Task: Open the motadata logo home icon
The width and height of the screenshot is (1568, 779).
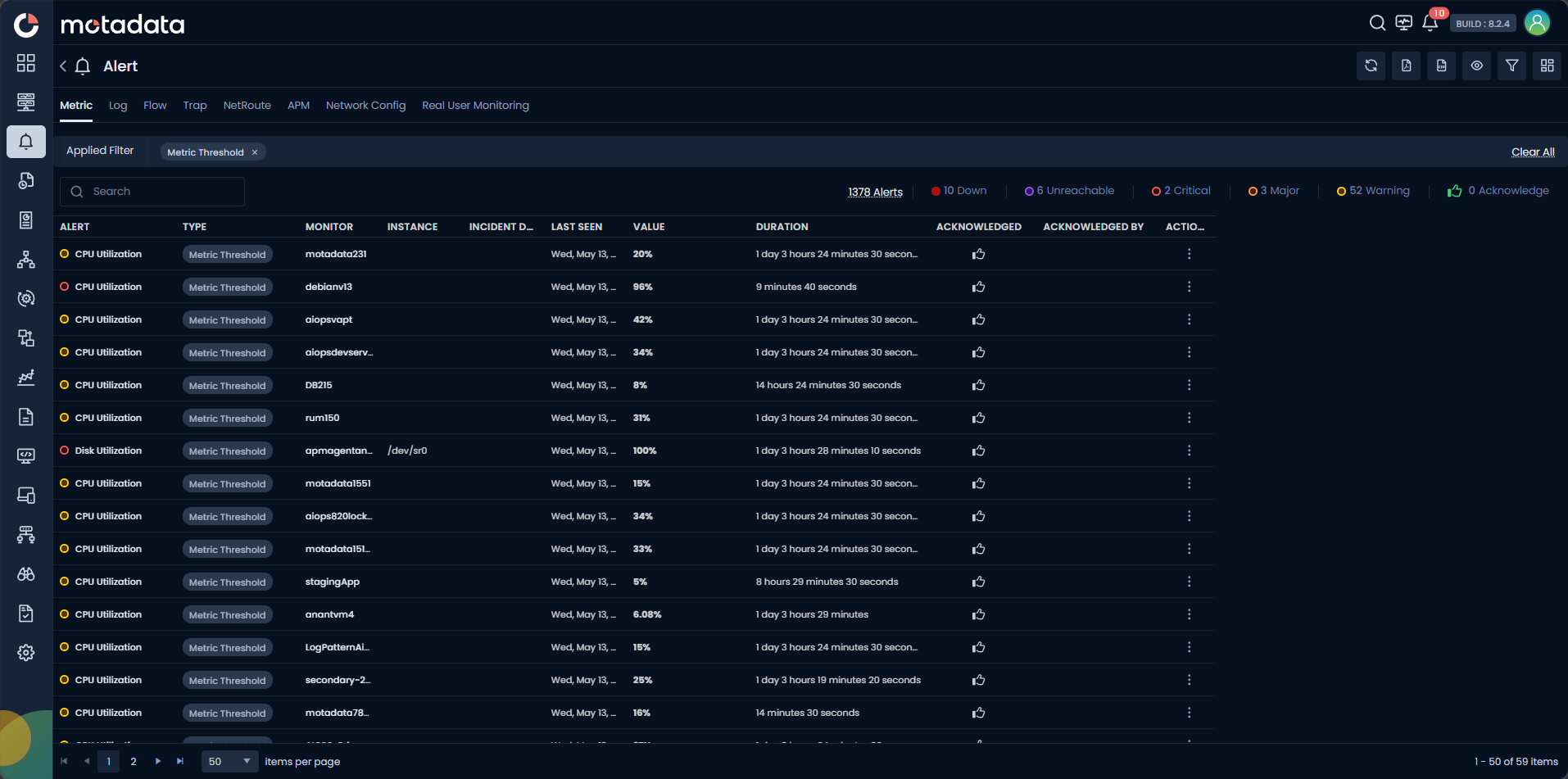Action: pyautogui.click(x=26, y=25)
